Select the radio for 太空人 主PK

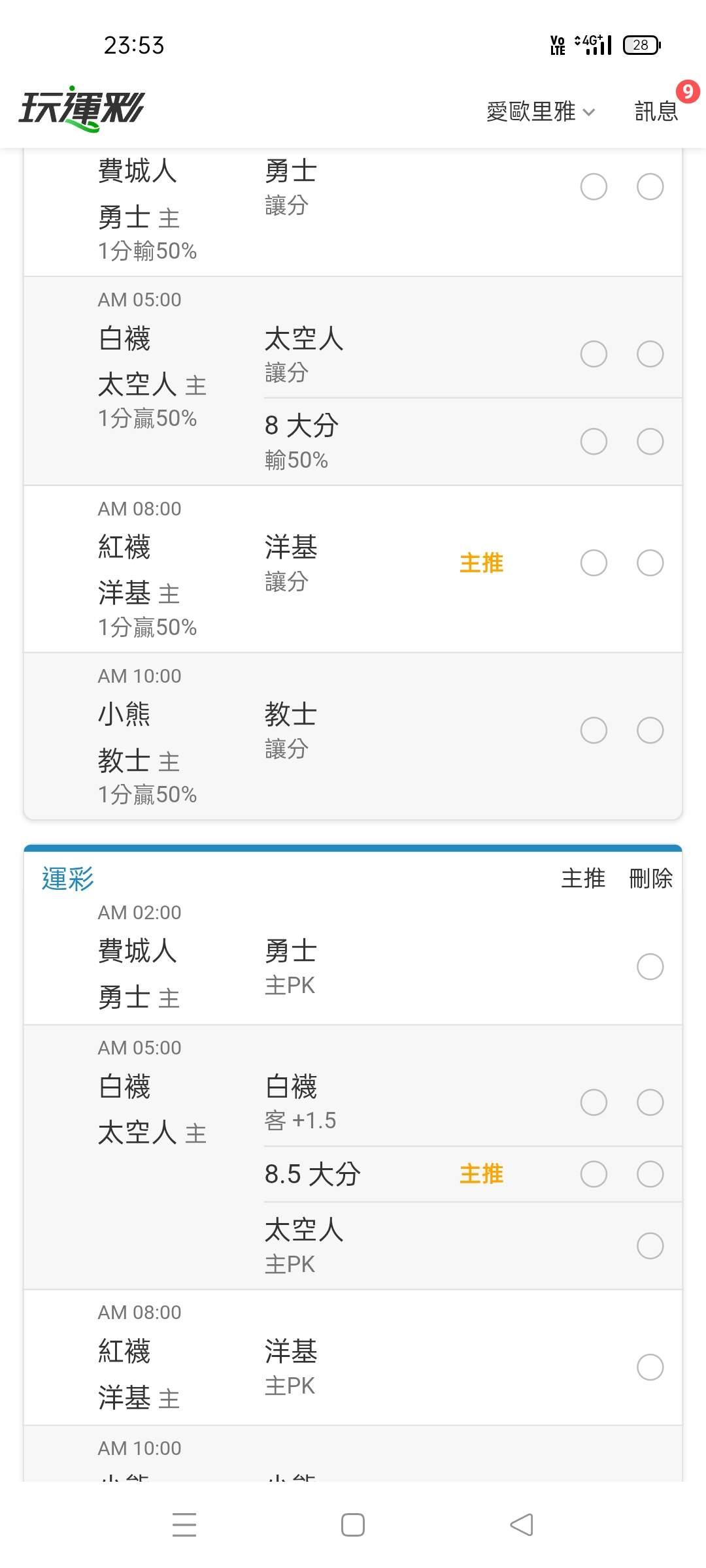650,1246
